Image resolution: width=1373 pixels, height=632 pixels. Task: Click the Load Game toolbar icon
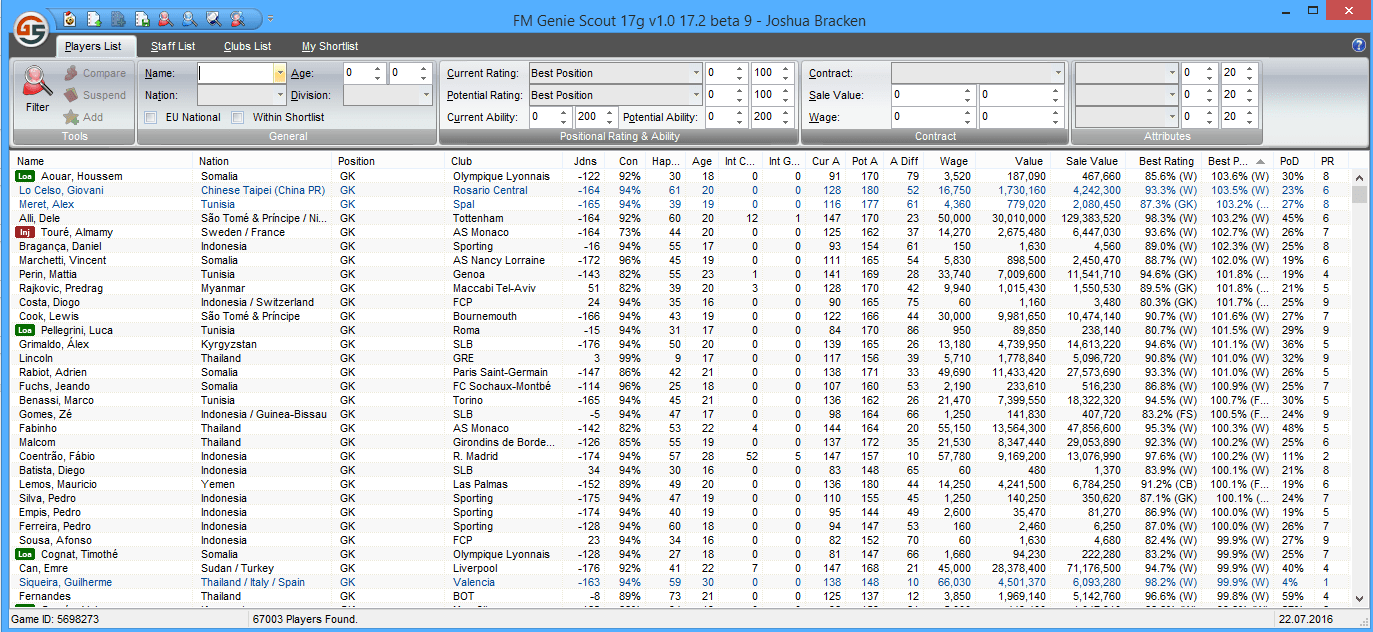coord(68,19)
